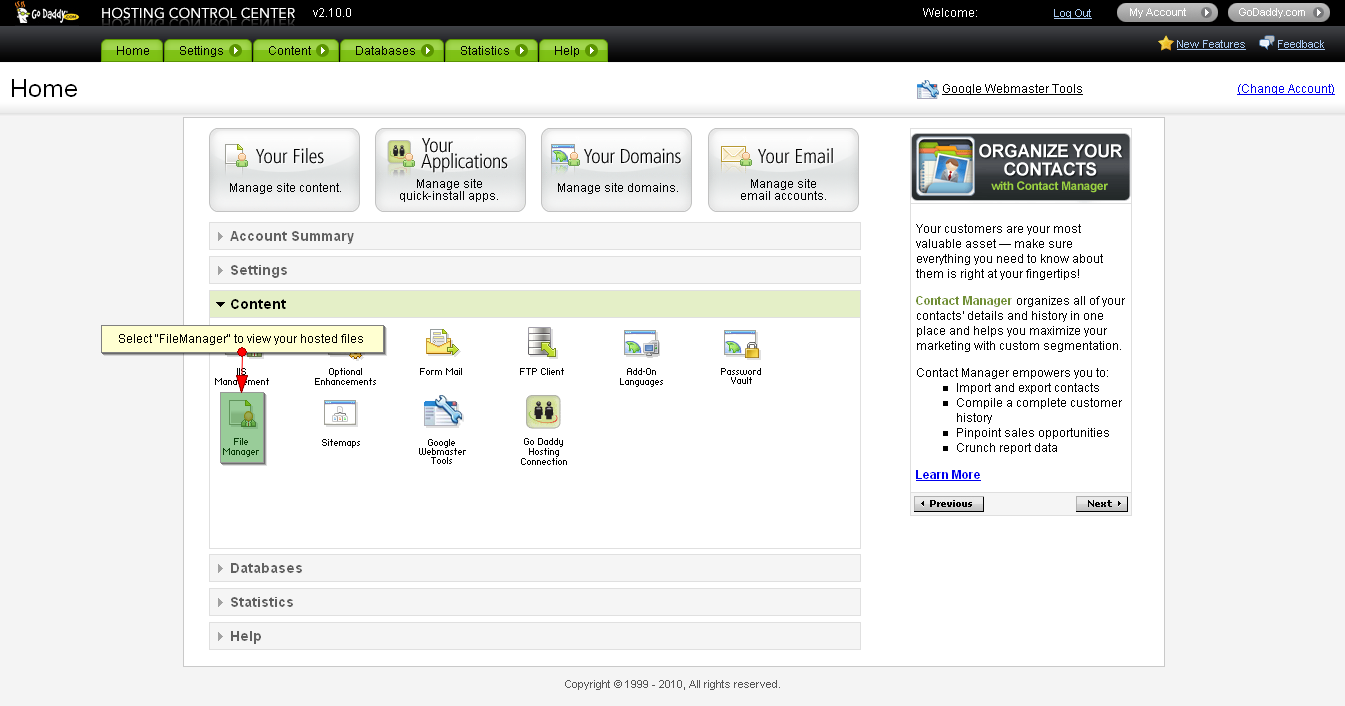Viewport: 1345px width, 706px height.
Task: Click the Organize Your Contacts banner
Action: tap(1021, 167)
